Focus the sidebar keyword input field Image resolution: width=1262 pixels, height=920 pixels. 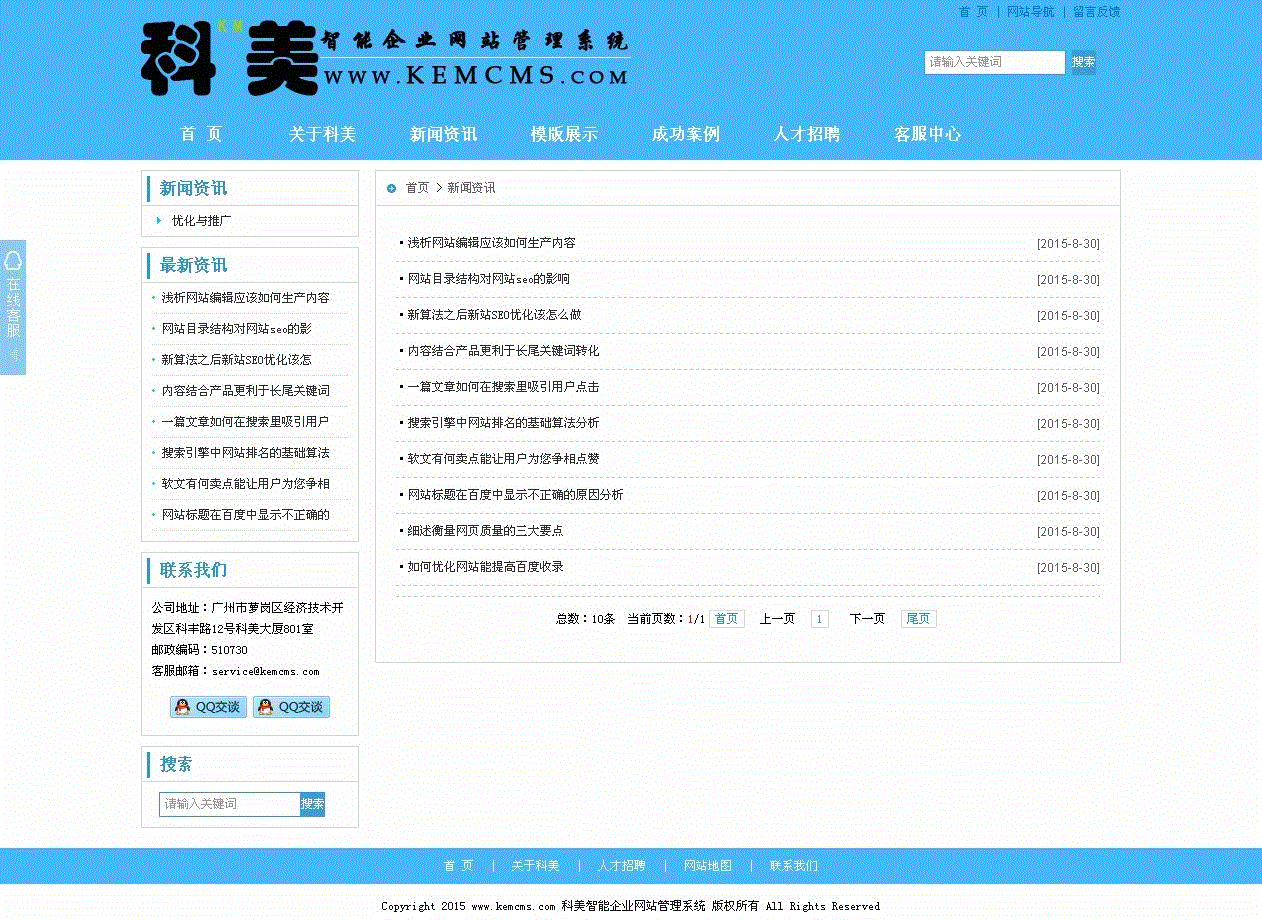pos(229,804)
